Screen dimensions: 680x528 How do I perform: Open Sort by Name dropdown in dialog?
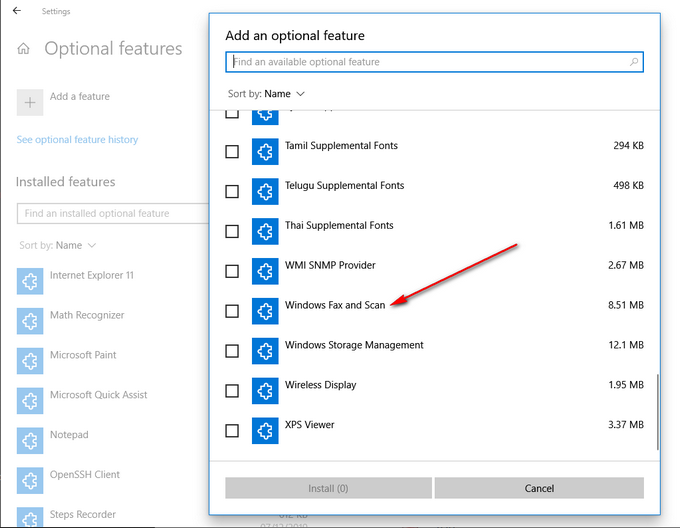click(x=266, y=94)
